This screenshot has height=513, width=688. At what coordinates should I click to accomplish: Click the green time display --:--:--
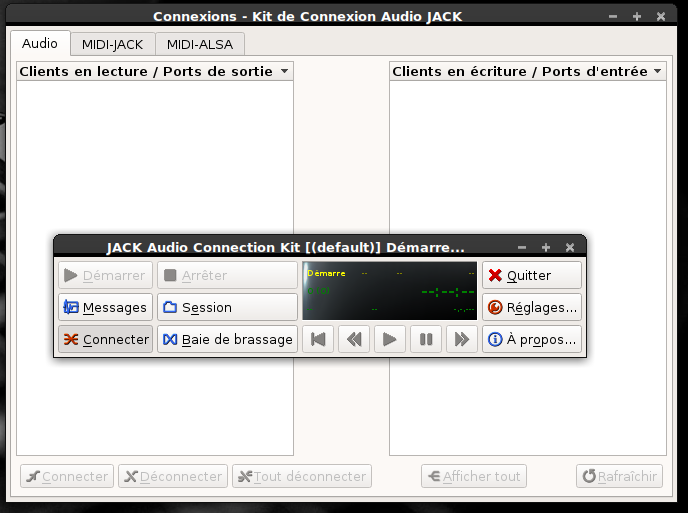click(448, 291)
